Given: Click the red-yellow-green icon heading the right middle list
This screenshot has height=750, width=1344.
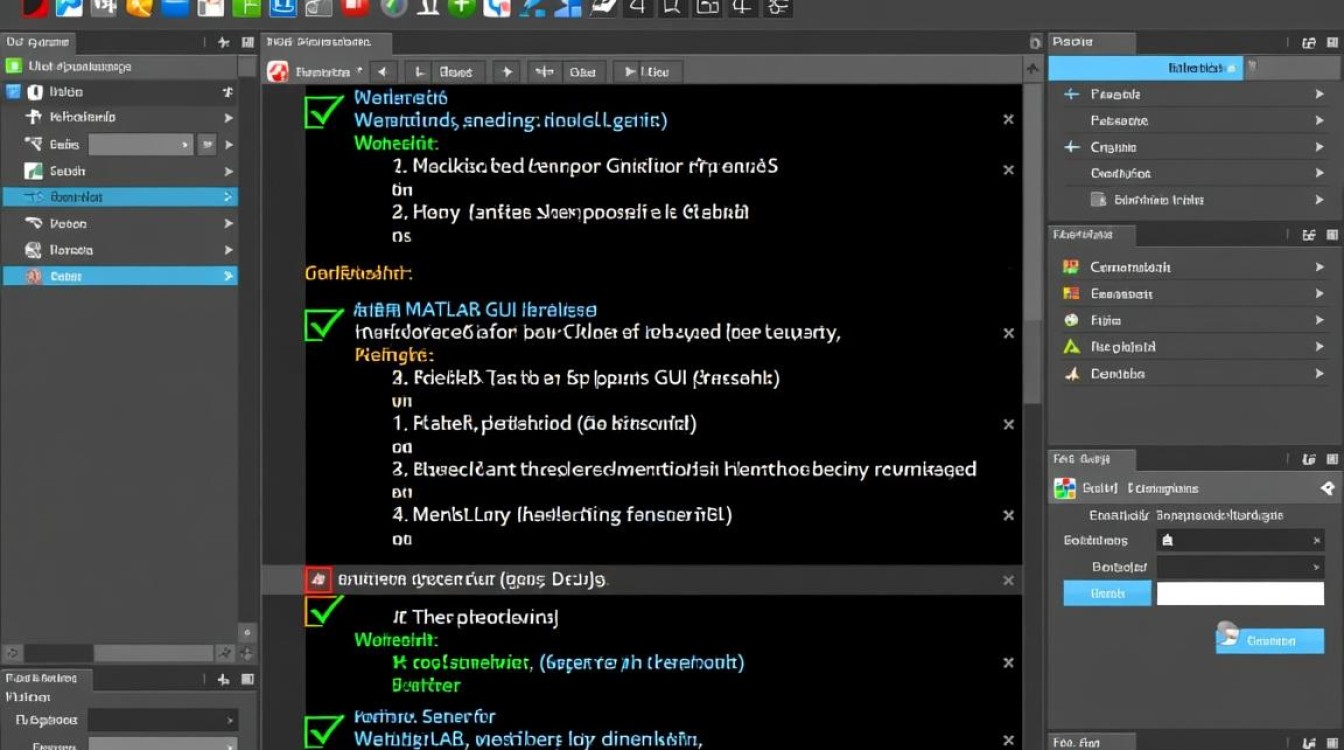Looking at the screenshot, I should click(x=1071, y=267).
